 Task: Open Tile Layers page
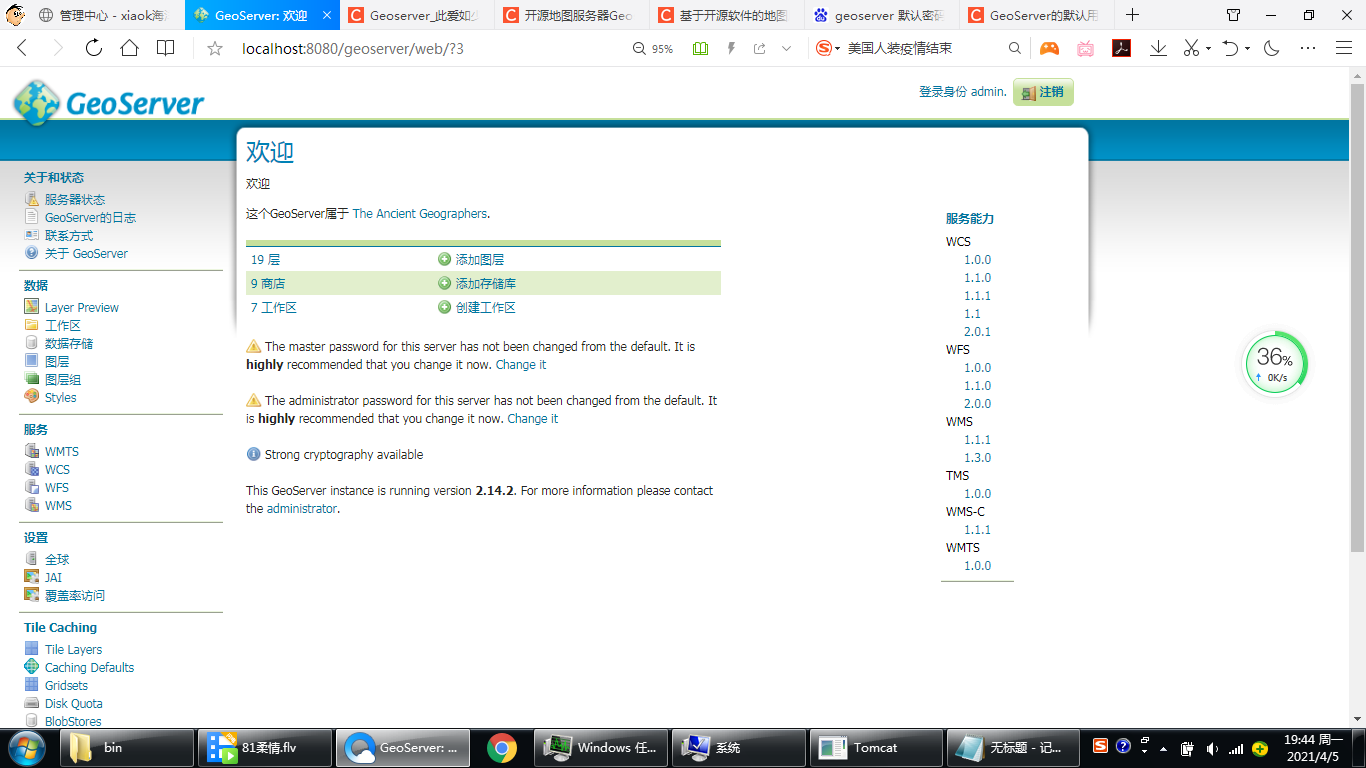coord(73,650)
